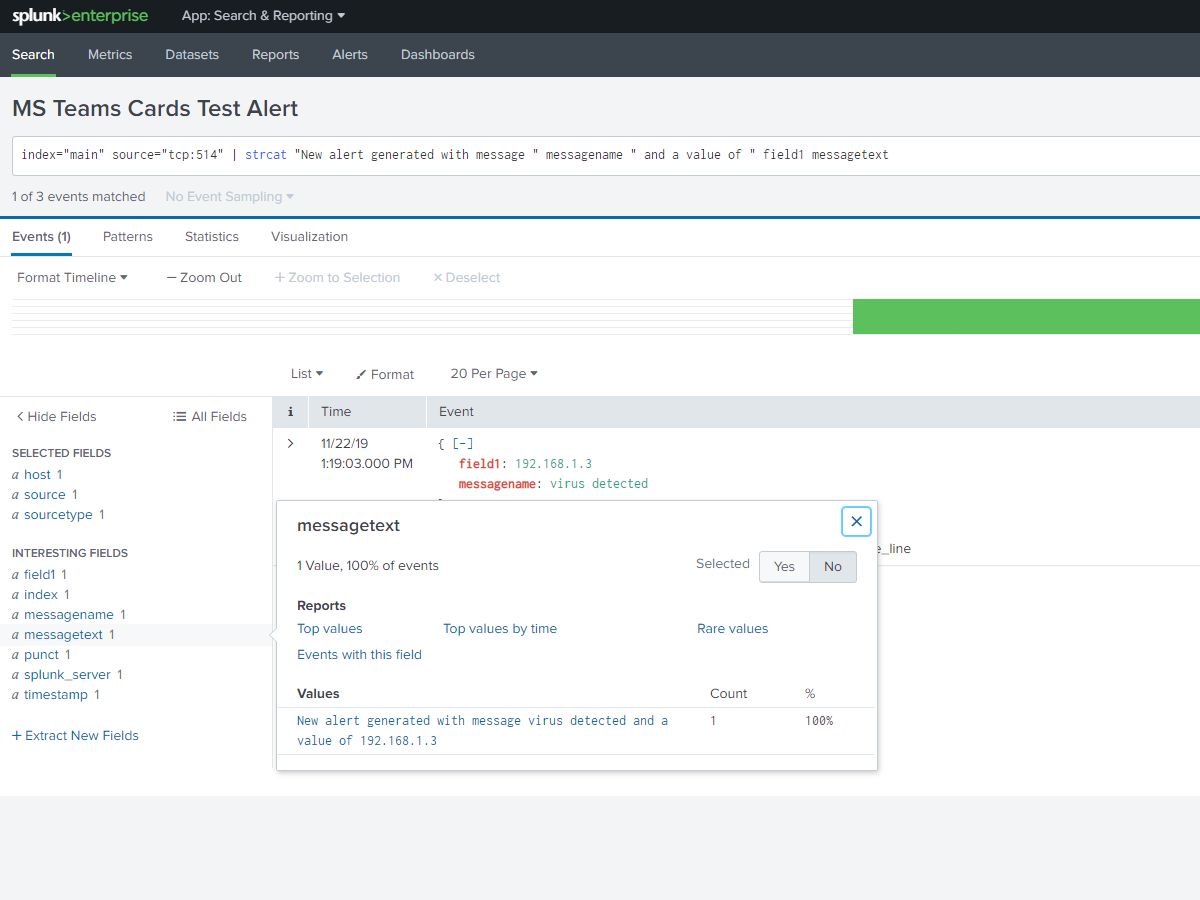Open the punct interesting field
Image resolution: width=1200 pixels, height=900 pixels.
click(42, 655)
